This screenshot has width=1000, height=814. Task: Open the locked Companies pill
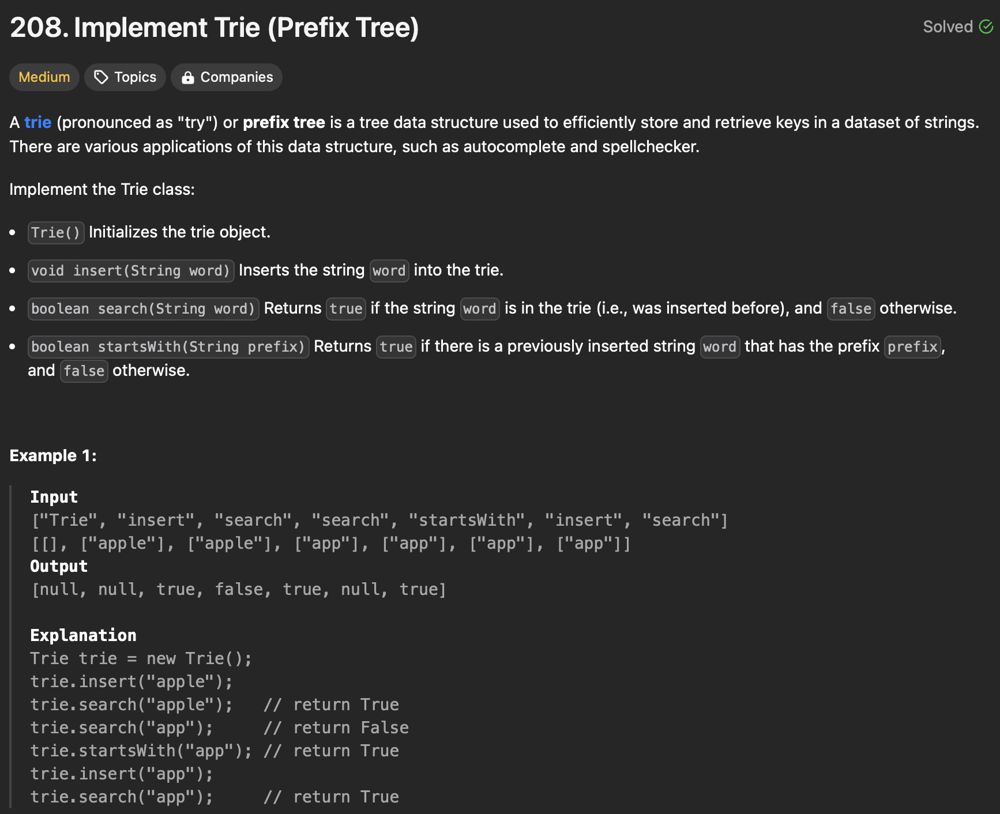click(x=227, y=77)
